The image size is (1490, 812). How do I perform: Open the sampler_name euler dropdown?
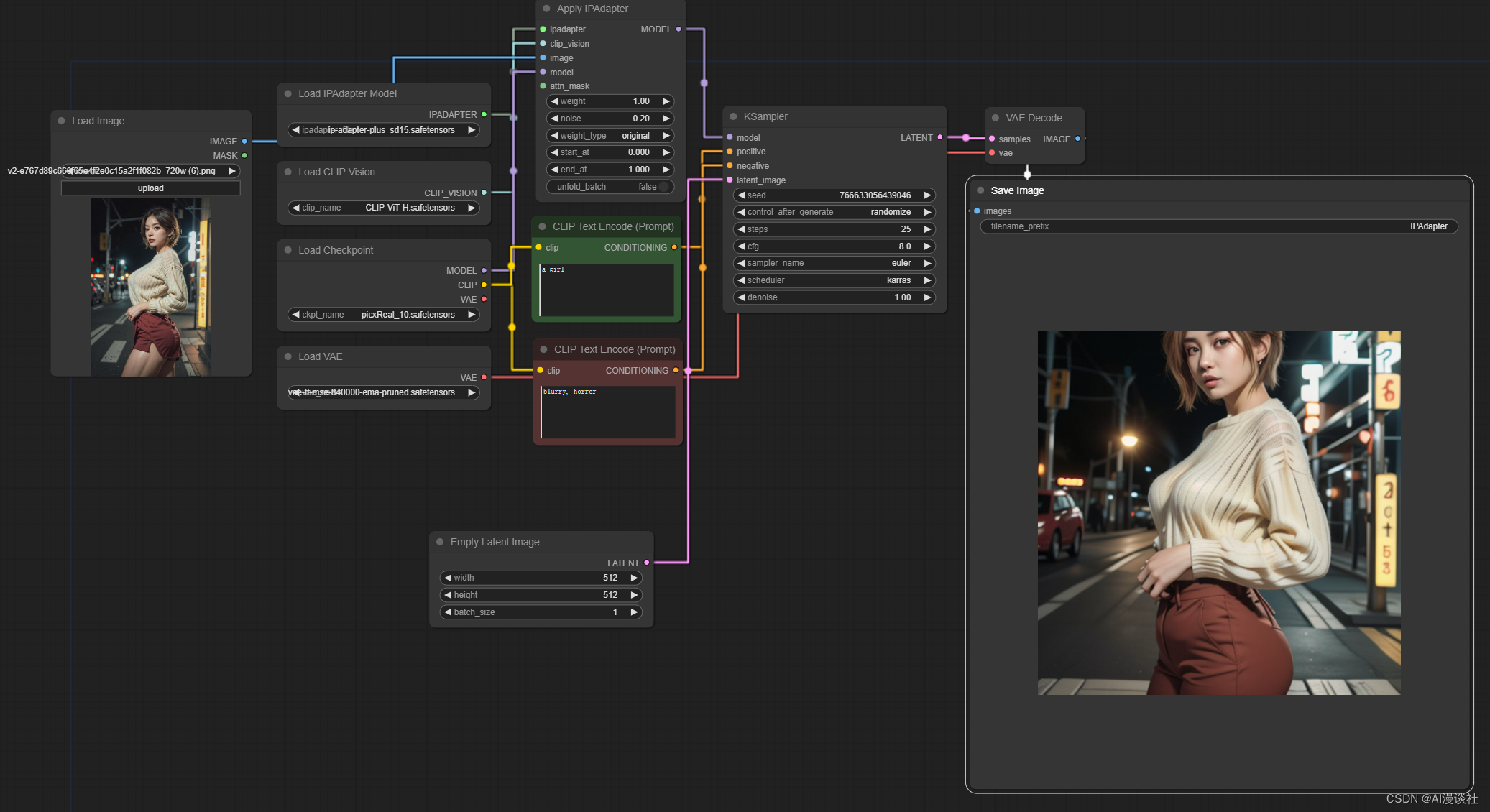click(x=834, y=263)
